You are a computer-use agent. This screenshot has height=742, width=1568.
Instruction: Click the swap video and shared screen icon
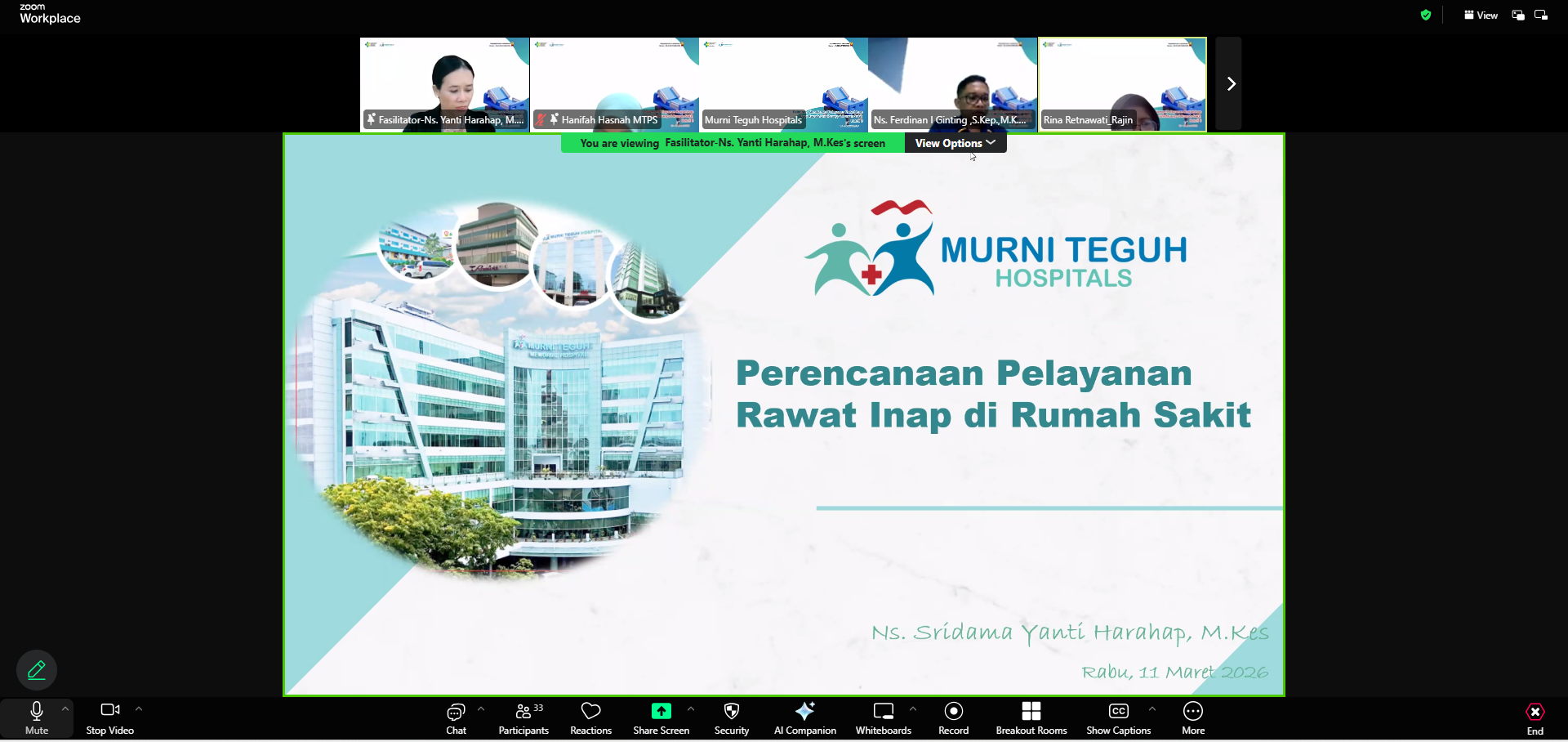1518,15
